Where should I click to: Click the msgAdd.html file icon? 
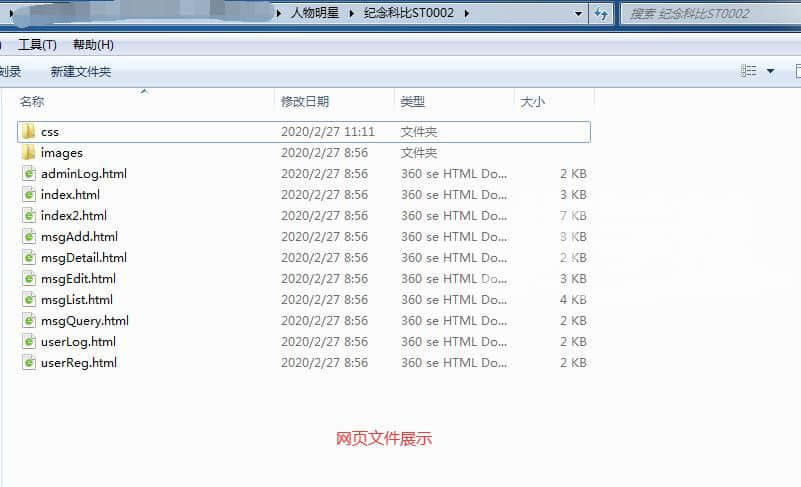point(29,237)
